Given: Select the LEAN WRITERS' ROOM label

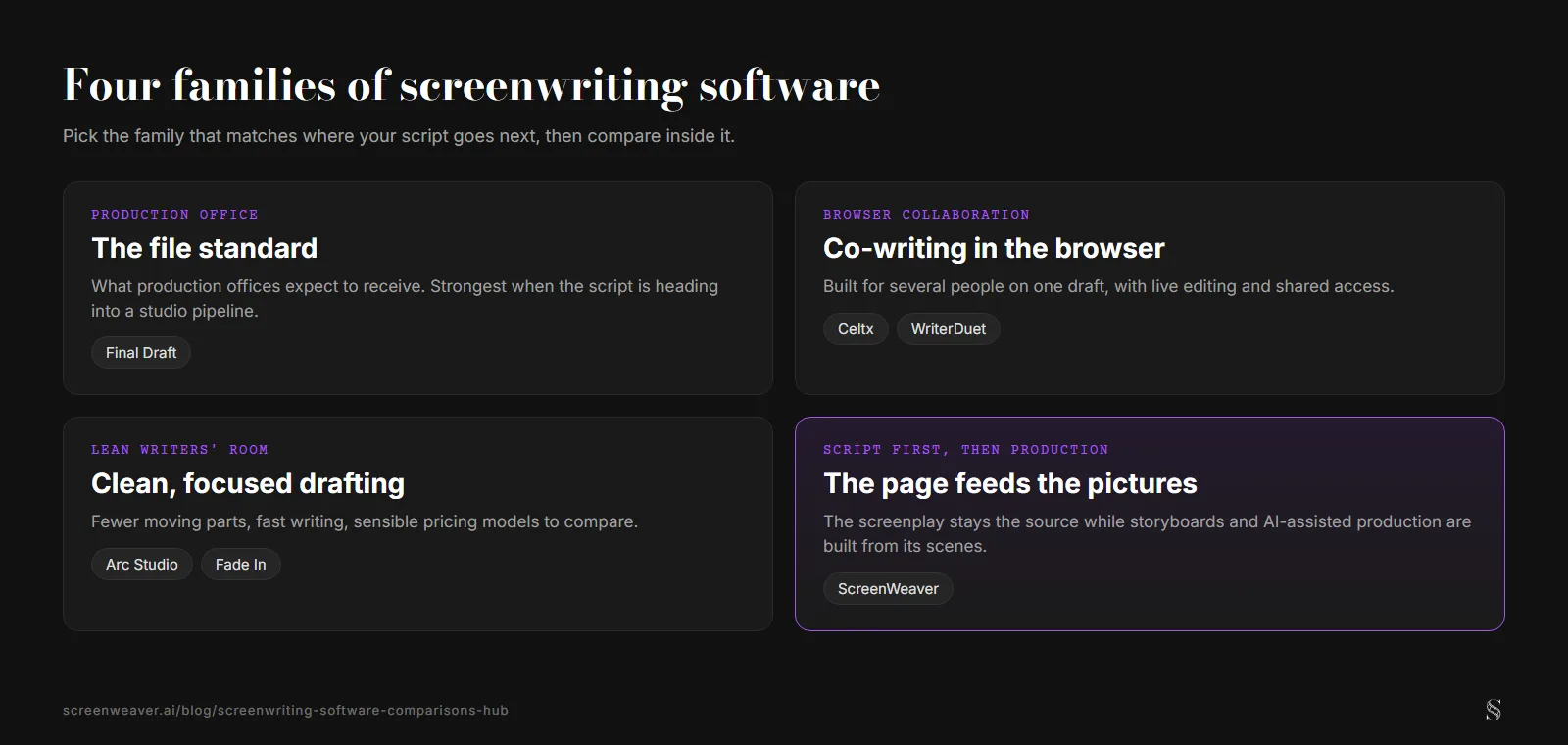Looking at the screenshot, I should point(179,450).
